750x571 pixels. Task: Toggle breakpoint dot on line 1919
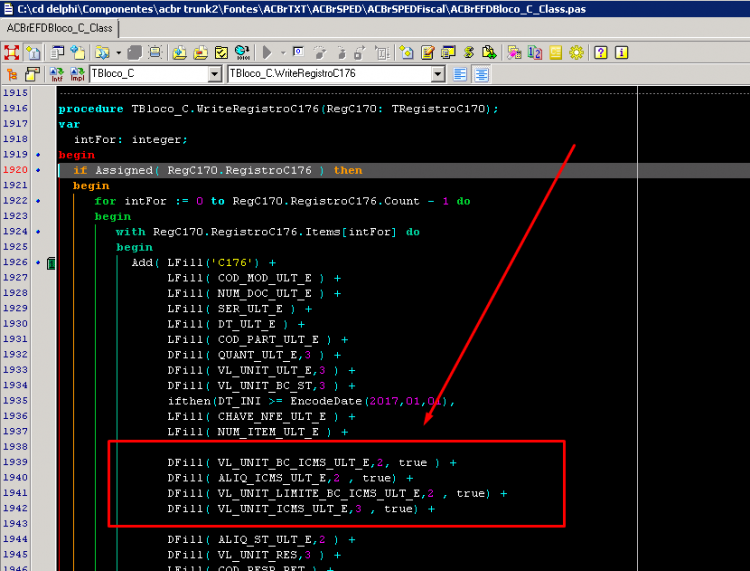38,154
